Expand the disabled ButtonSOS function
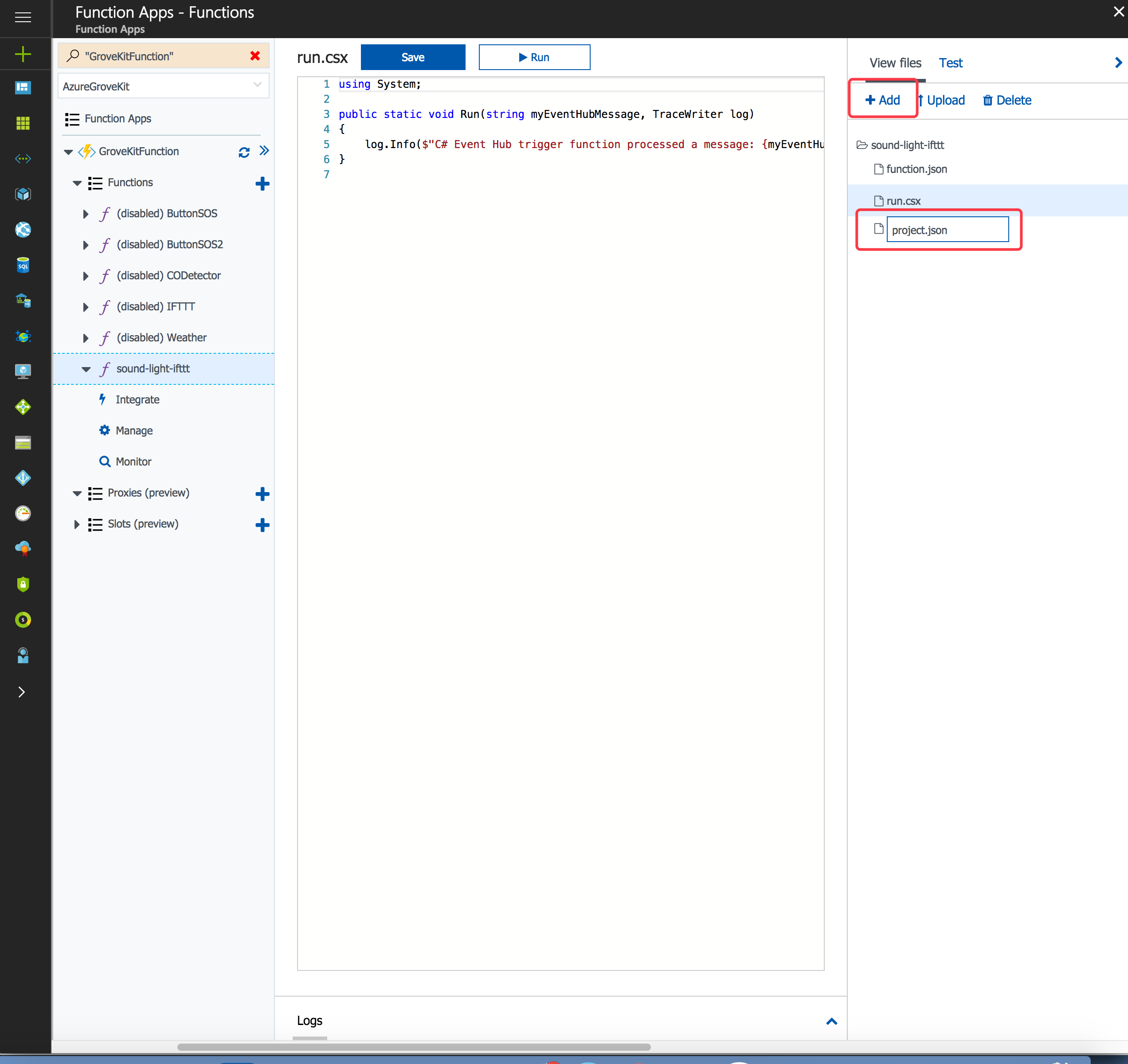1128x1064 pixels. click(86, 214)
